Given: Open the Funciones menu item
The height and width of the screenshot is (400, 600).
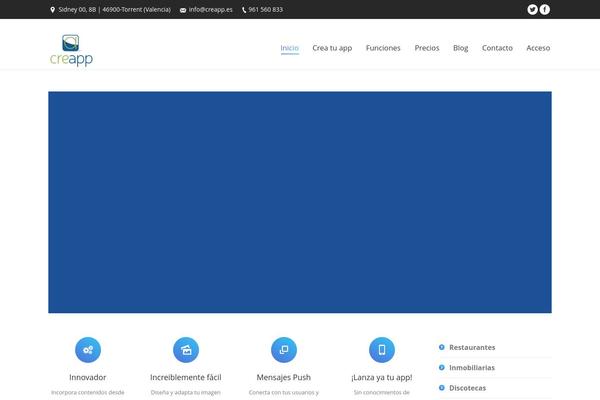Looking at the screenshot, I should 383,48.
